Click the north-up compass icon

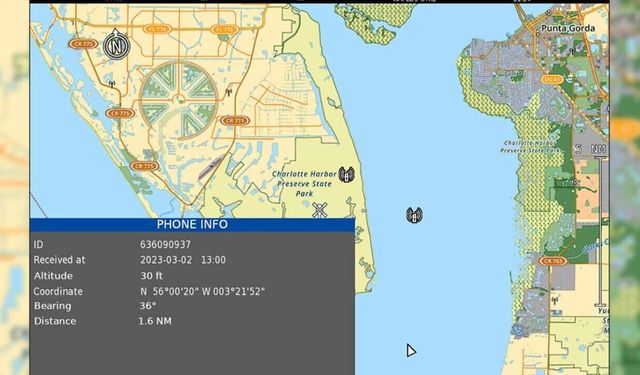(116, 44)
